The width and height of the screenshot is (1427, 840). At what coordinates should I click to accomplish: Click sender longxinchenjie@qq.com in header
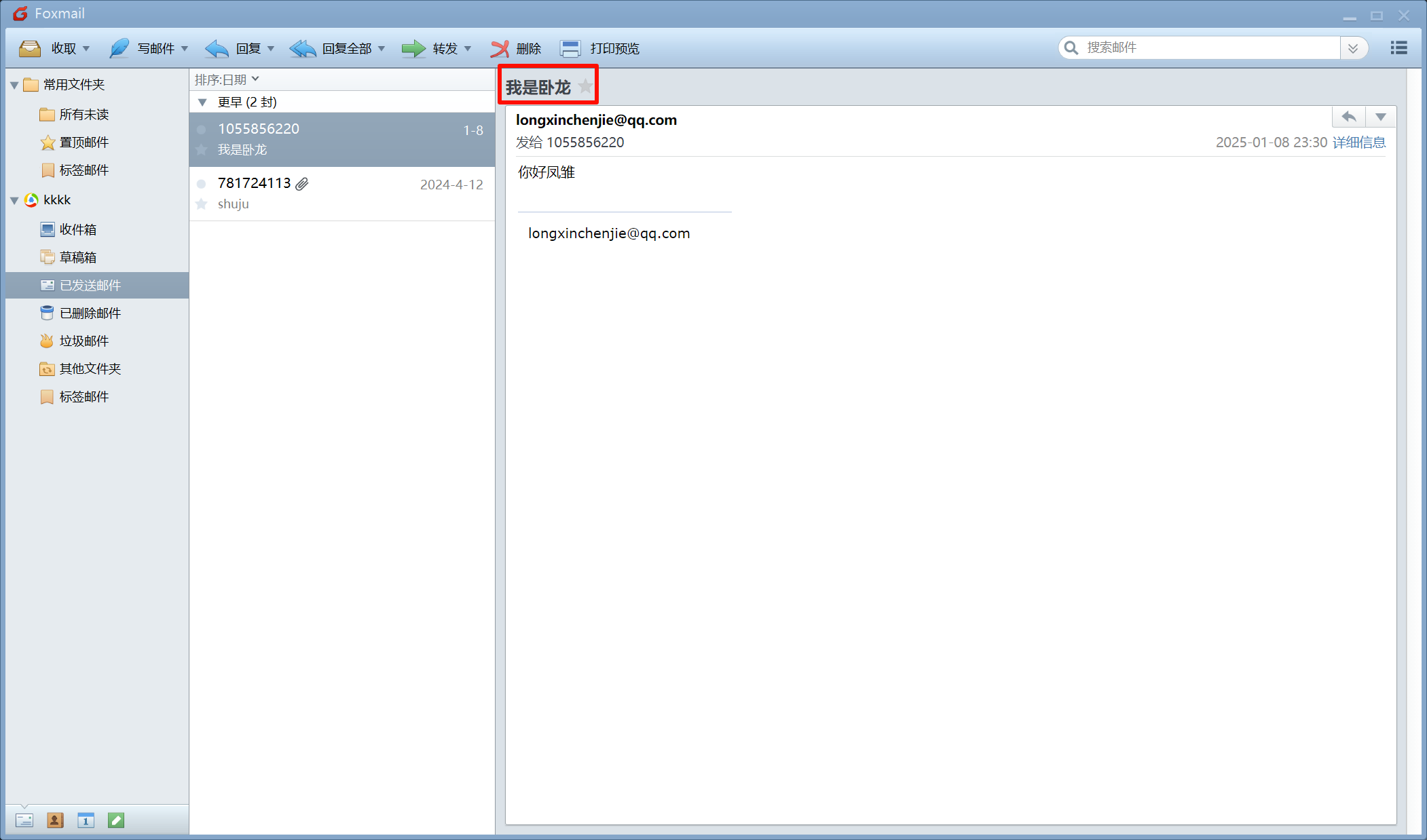point(596,120)
